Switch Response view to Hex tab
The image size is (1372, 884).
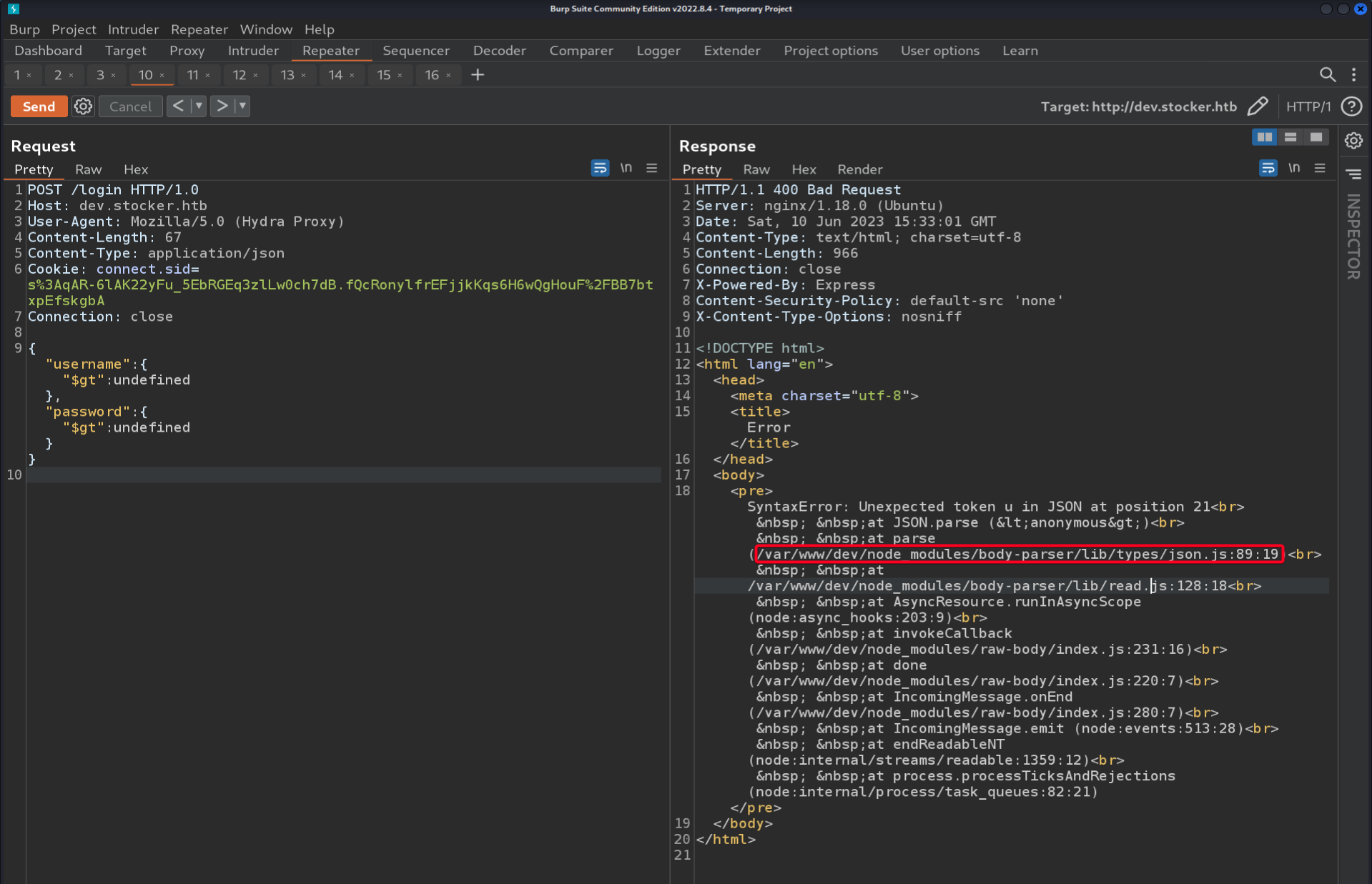(804, 169)
